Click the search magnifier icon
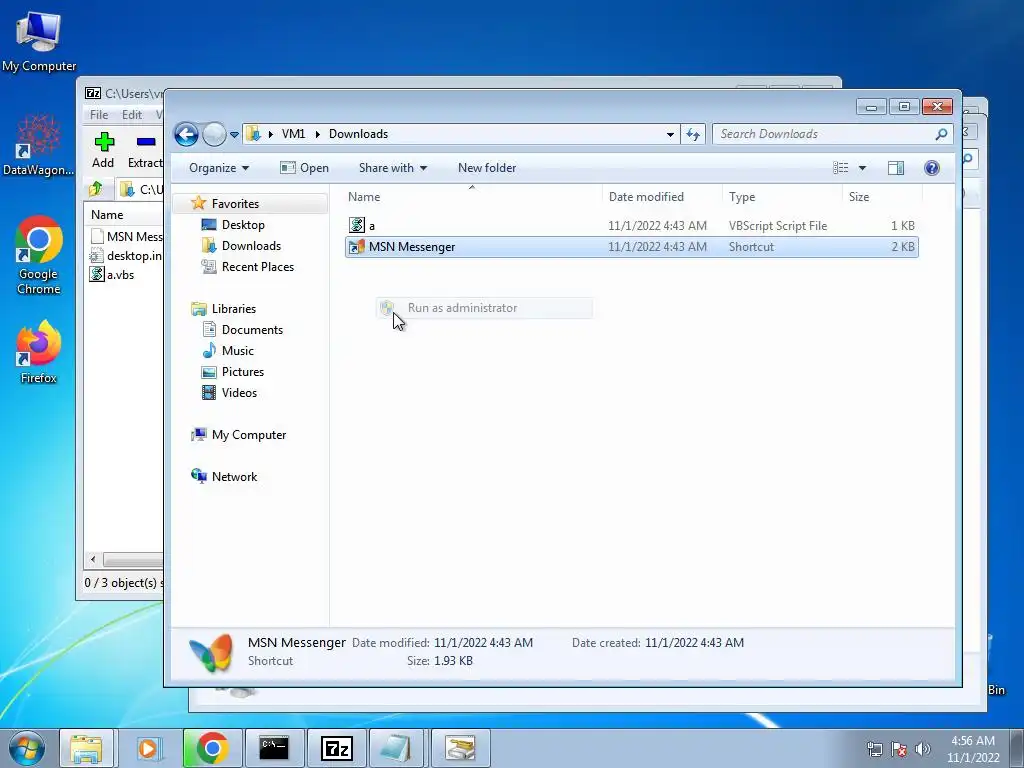The height and width of the screenshot is (768, 1024). (941, 134)
